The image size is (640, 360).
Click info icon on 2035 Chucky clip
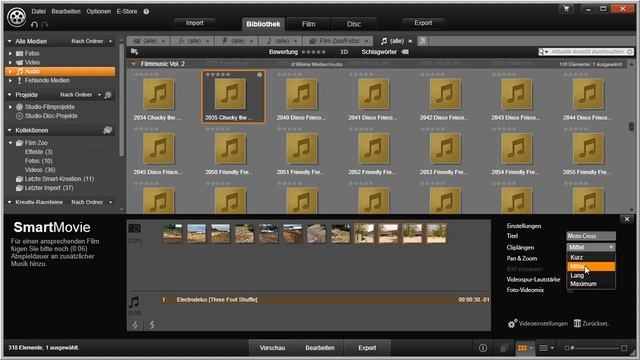click(x=260, y=75)
